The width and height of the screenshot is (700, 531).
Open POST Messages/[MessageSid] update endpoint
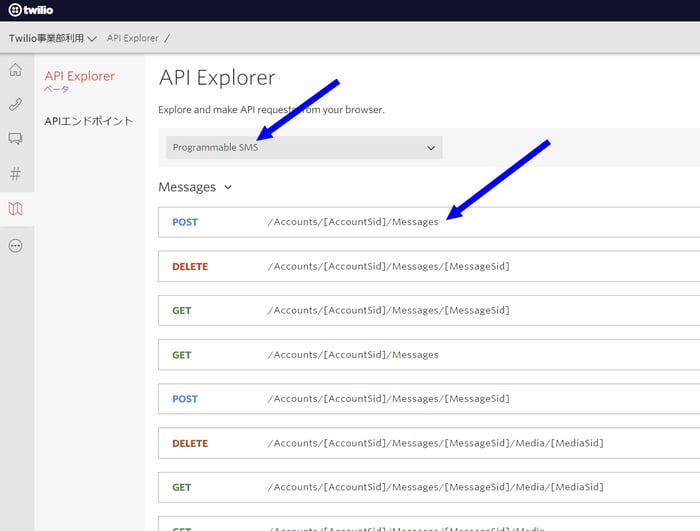click(429, 399)
